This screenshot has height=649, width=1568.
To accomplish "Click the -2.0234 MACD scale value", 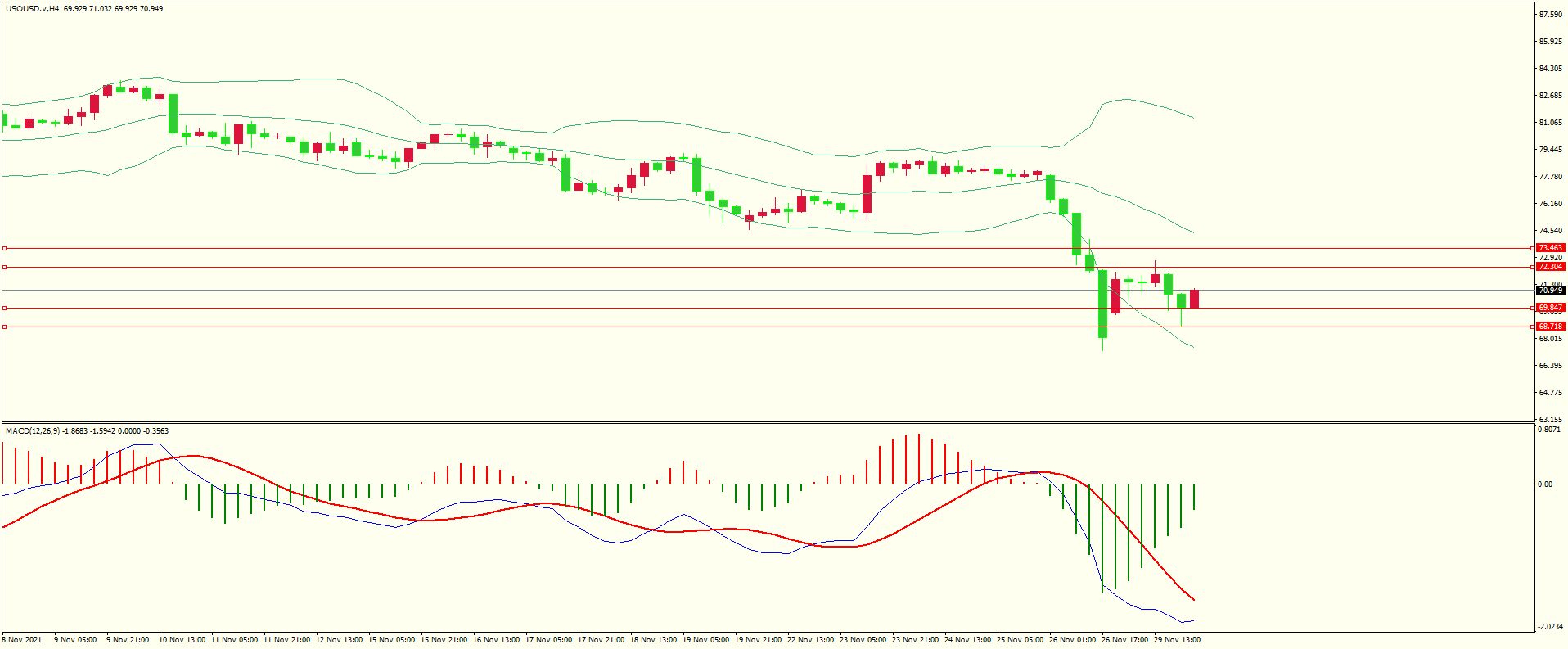I will pyautogui.click(x=1549, y=627).
